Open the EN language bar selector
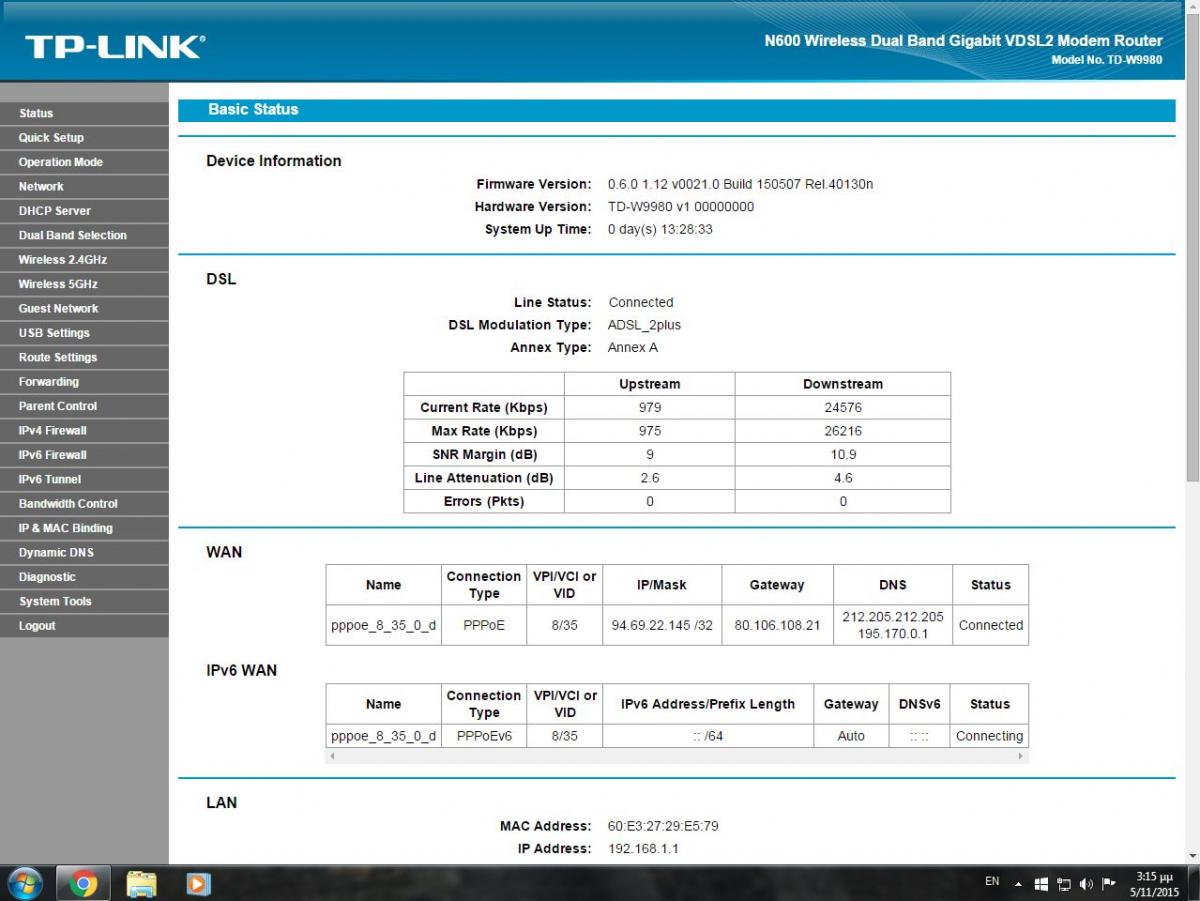Image resolution: width=1200 pixels, height=901 pixels. pos(992,882)
